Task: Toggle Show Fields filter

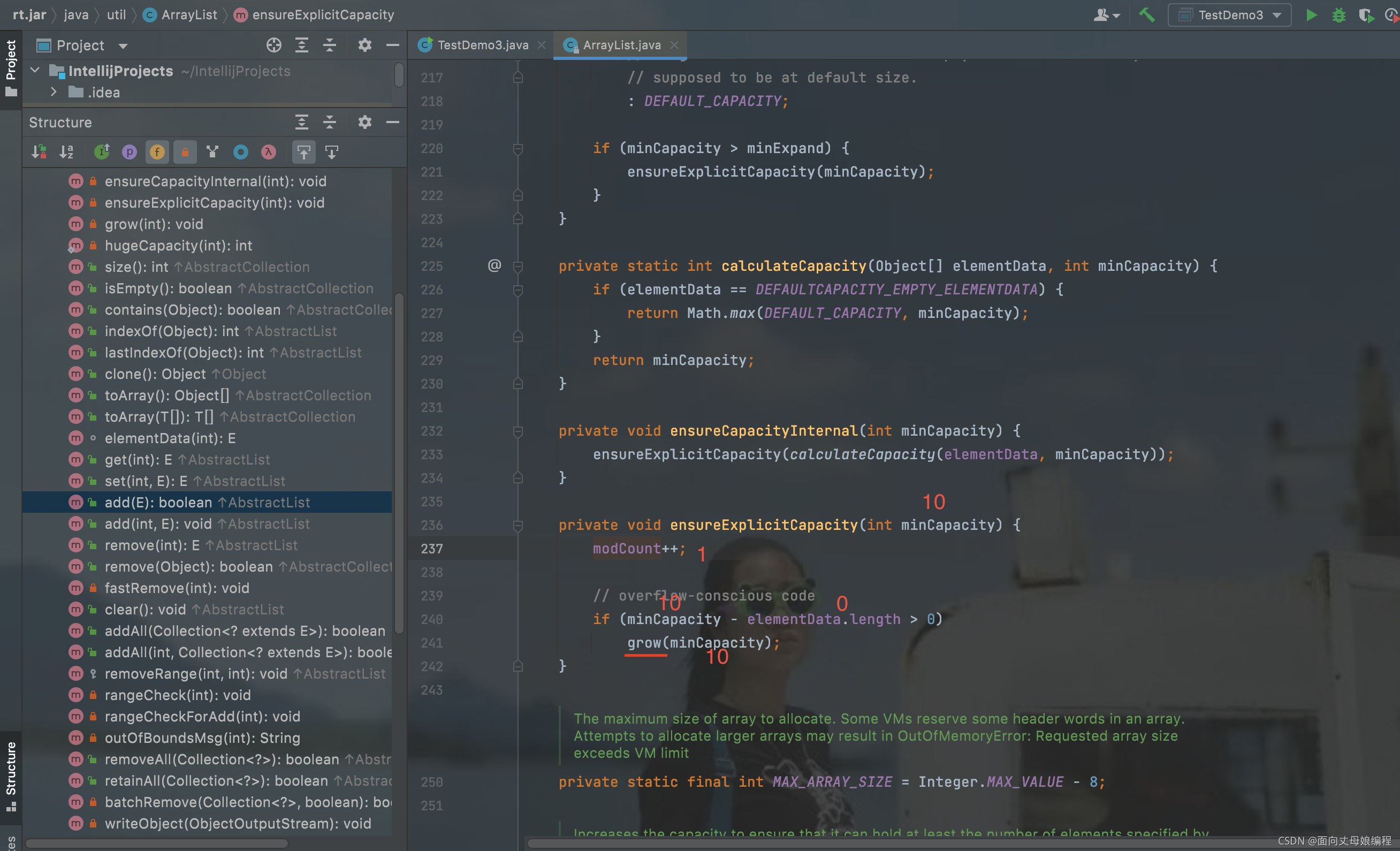Action: click(x=157, y=151)
